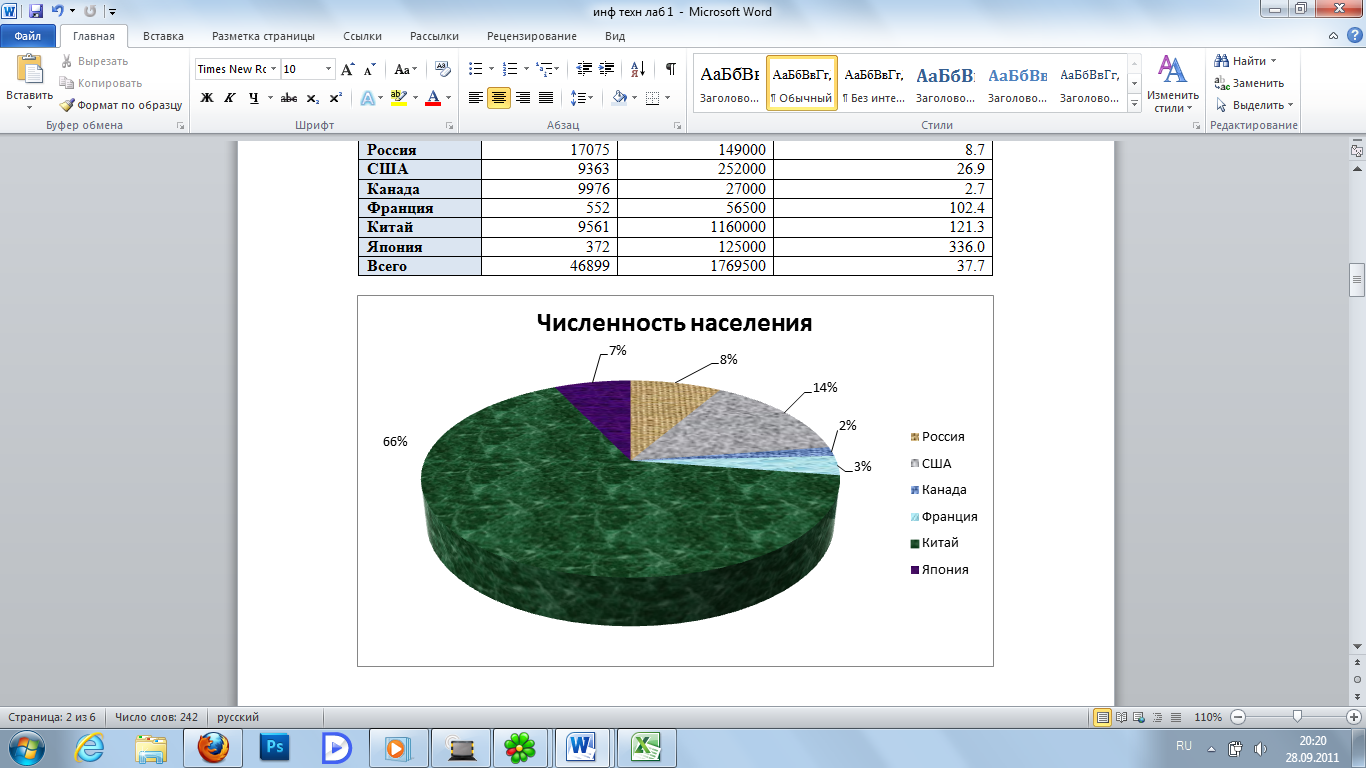The width and height of the screenshot is (1366, 768).
Task: Click the Grow Font icon
Action: click(x=347, y=69)
